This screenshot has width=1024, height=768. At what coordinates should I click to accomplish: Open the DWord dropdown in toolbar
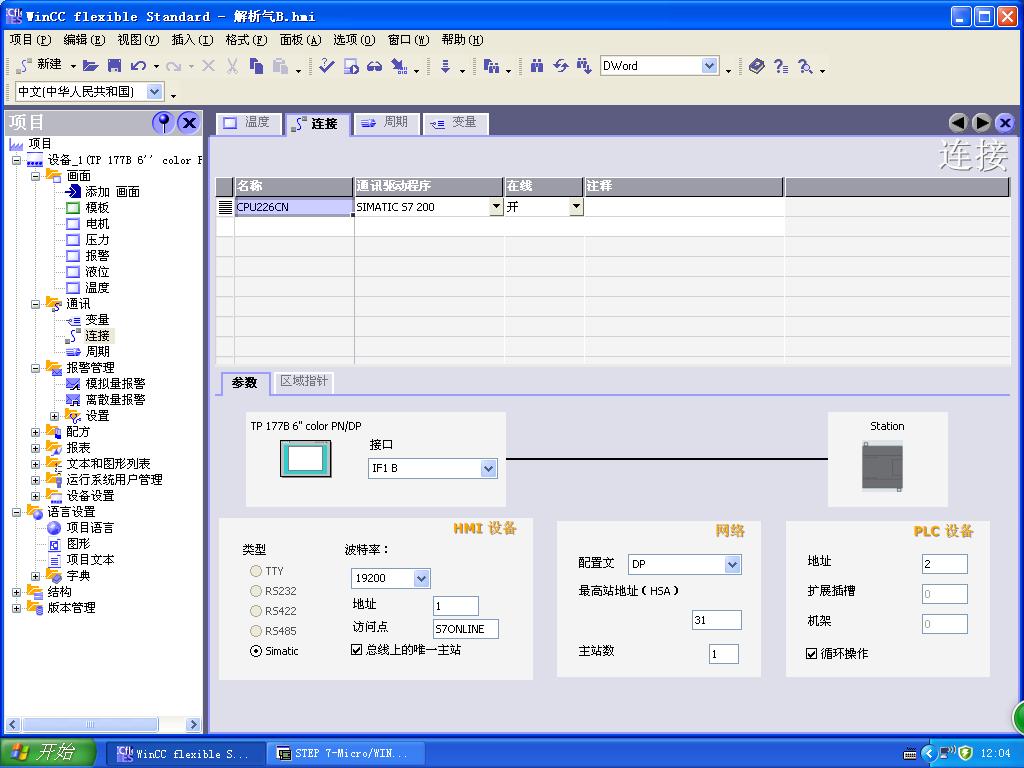(x=710, y=65)
